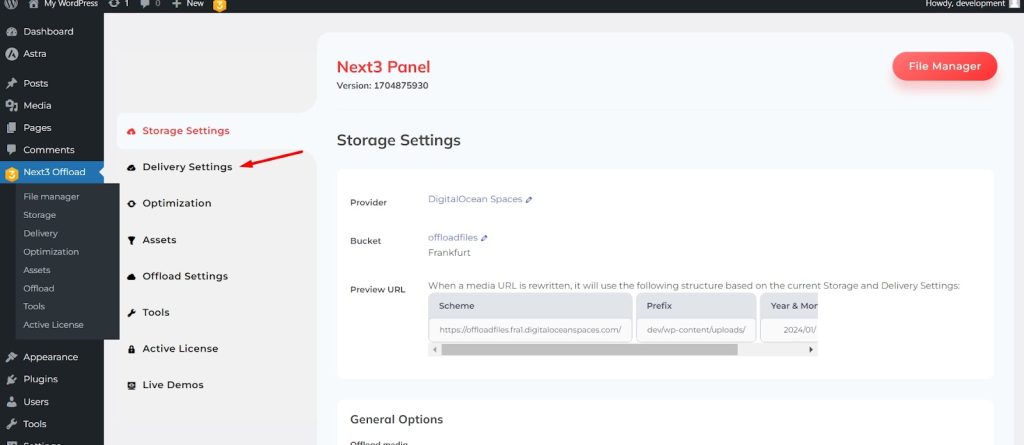Click the Version: 1704875930 text
Screen dimensions: 1024x445
383,86
